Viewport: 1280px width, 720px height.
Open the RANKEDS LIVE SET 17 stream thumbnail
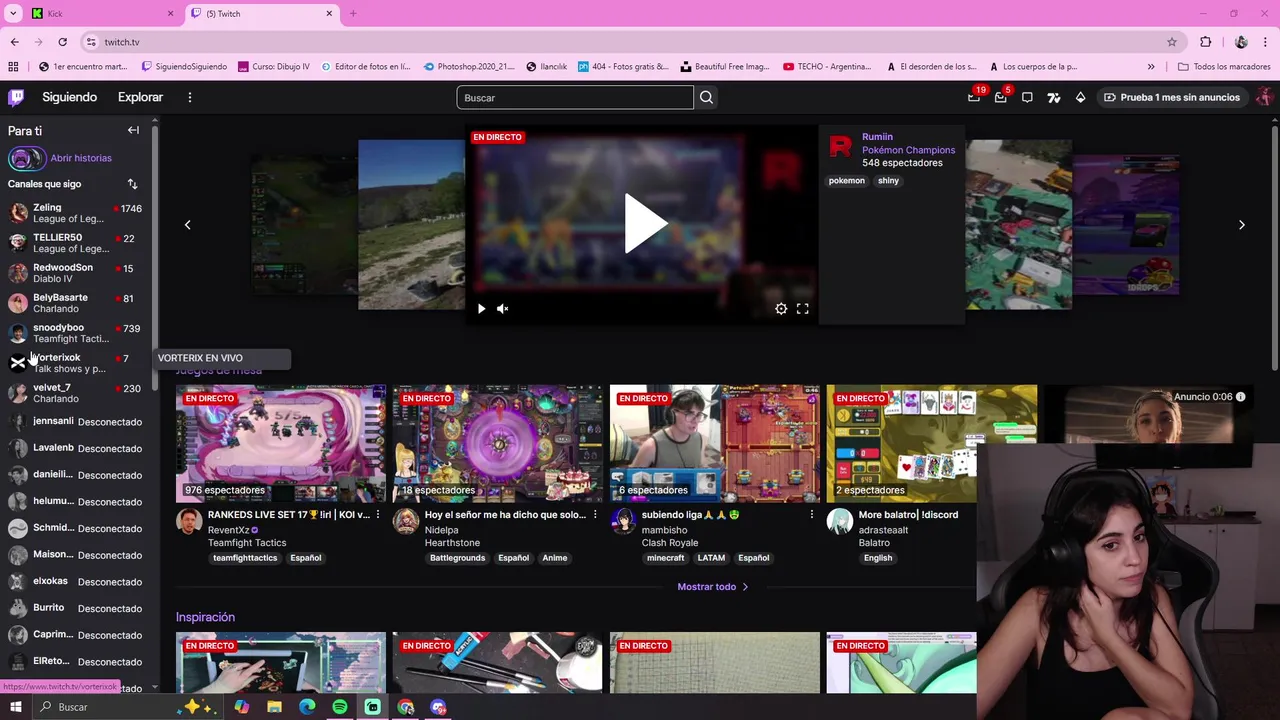pyautogui.click(x=281, y=443)
